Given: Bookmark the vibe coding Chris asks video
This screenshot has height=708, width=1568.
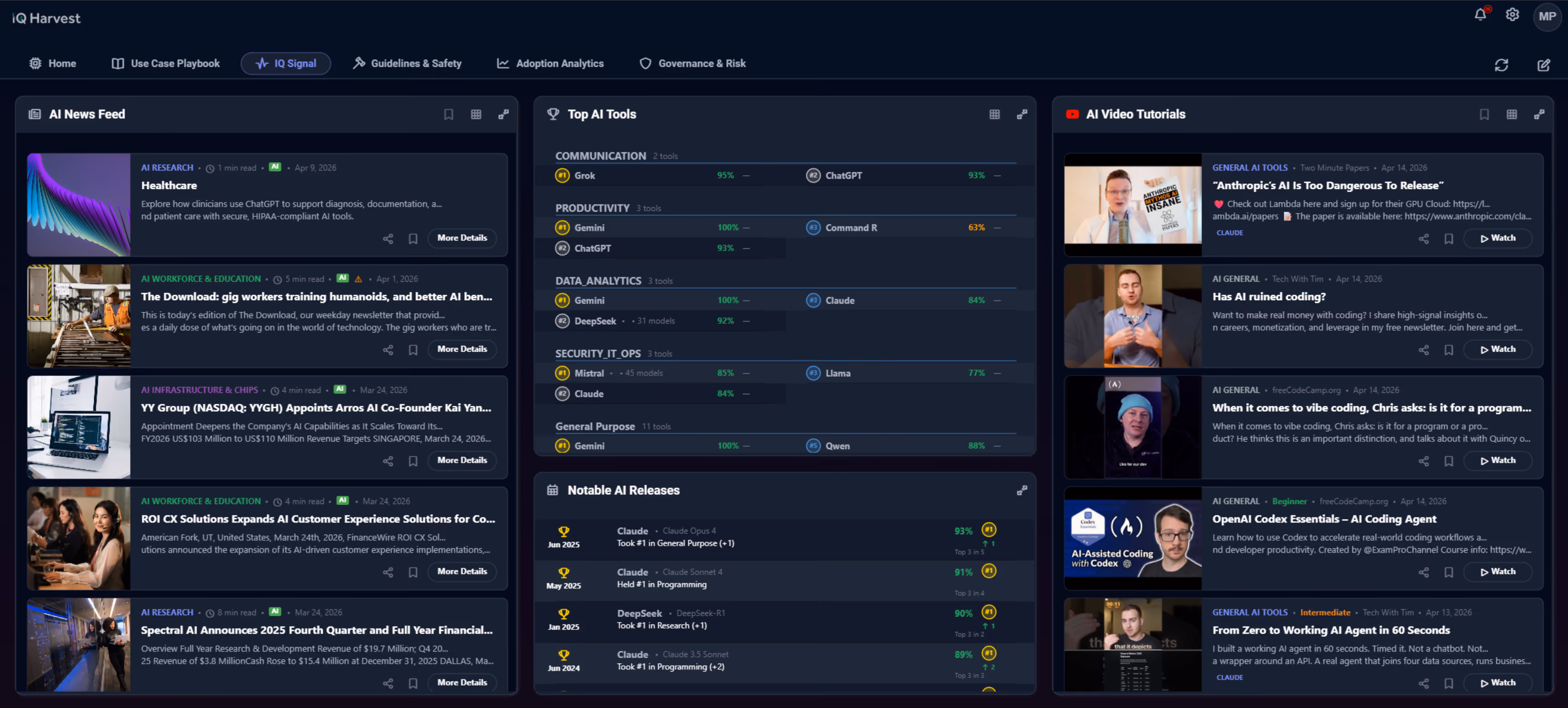Looking at the screenshot, I should pyautogui.click(x=1449, y=461).
